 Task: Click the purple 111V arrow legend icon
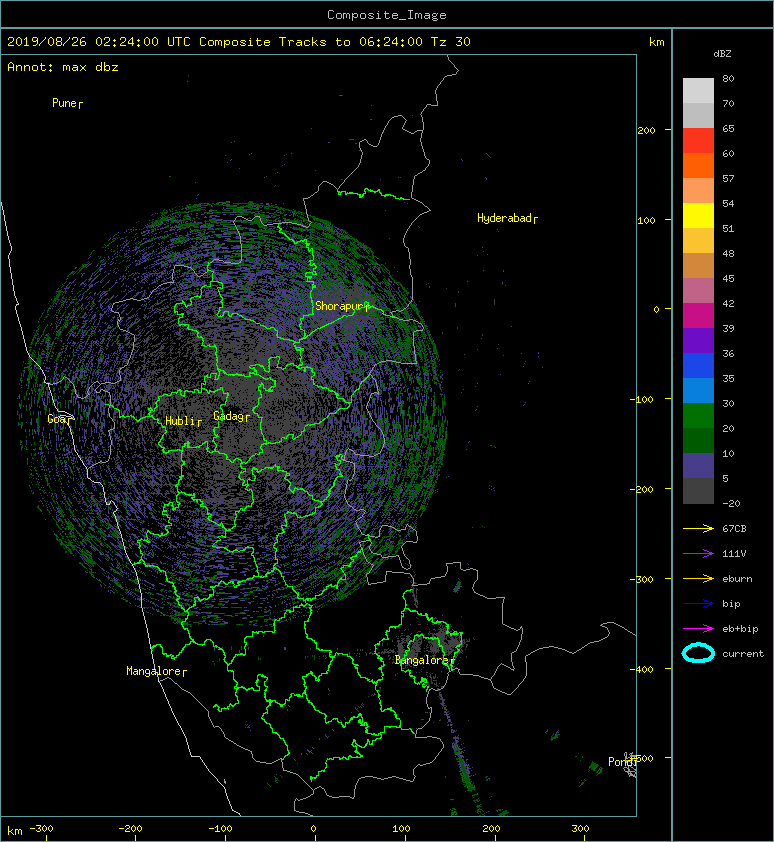click(x=698, y=554)
